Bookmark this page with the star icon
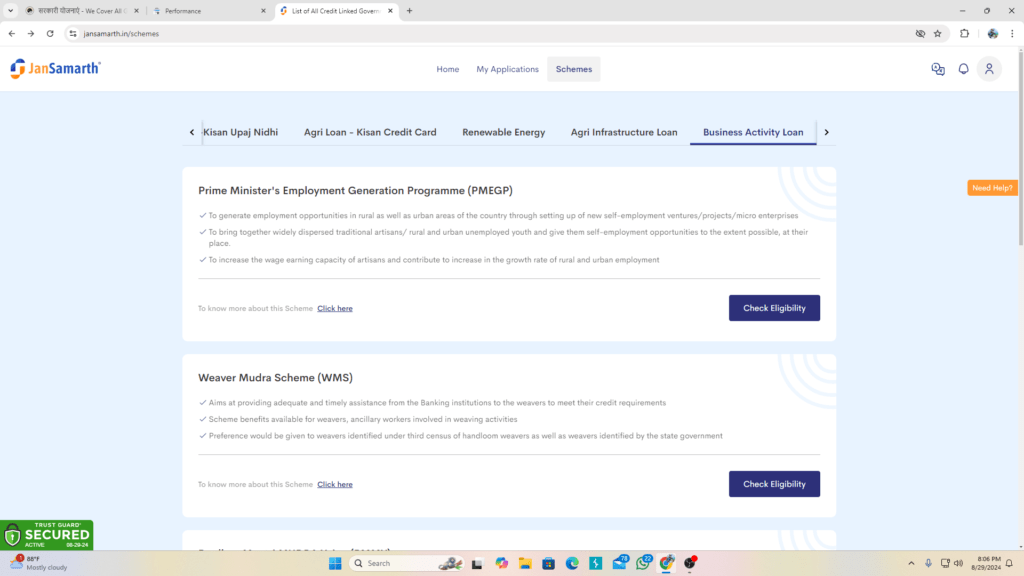 (938, 33)
